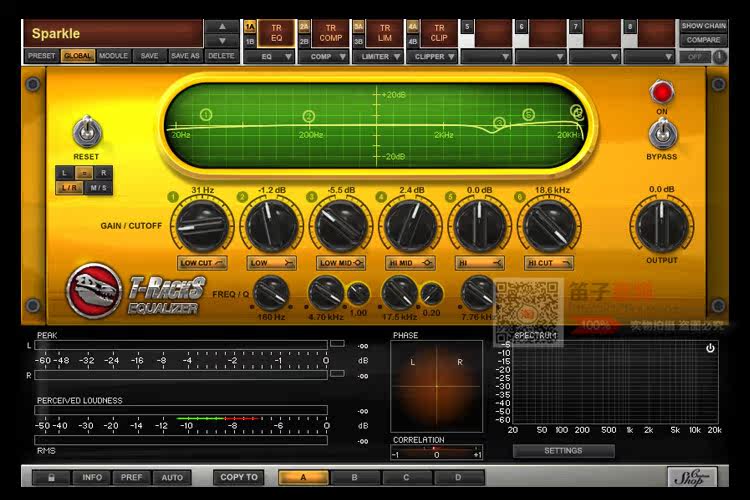The height and width of the screenshot is (500, 750).
Task: Click the band 4 gain knob at 2.4 dB
Action: click(x=410, y=226)
